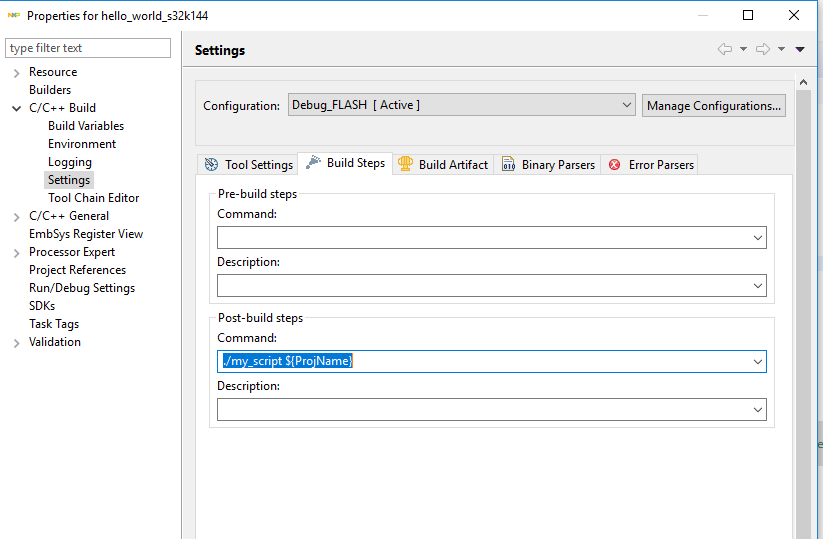Open the Tool Chain Editor page
The width and height of the screenshot is (823, 539).
(93, 198)
